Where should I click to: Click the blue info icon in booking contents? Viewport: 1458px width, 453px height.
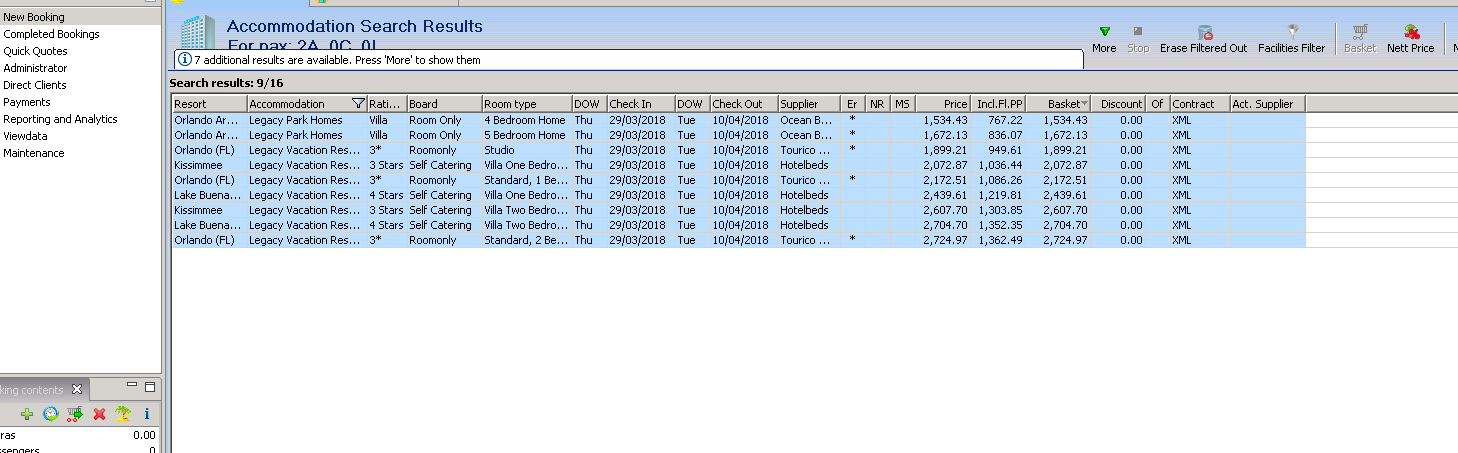tap(147, 413)
